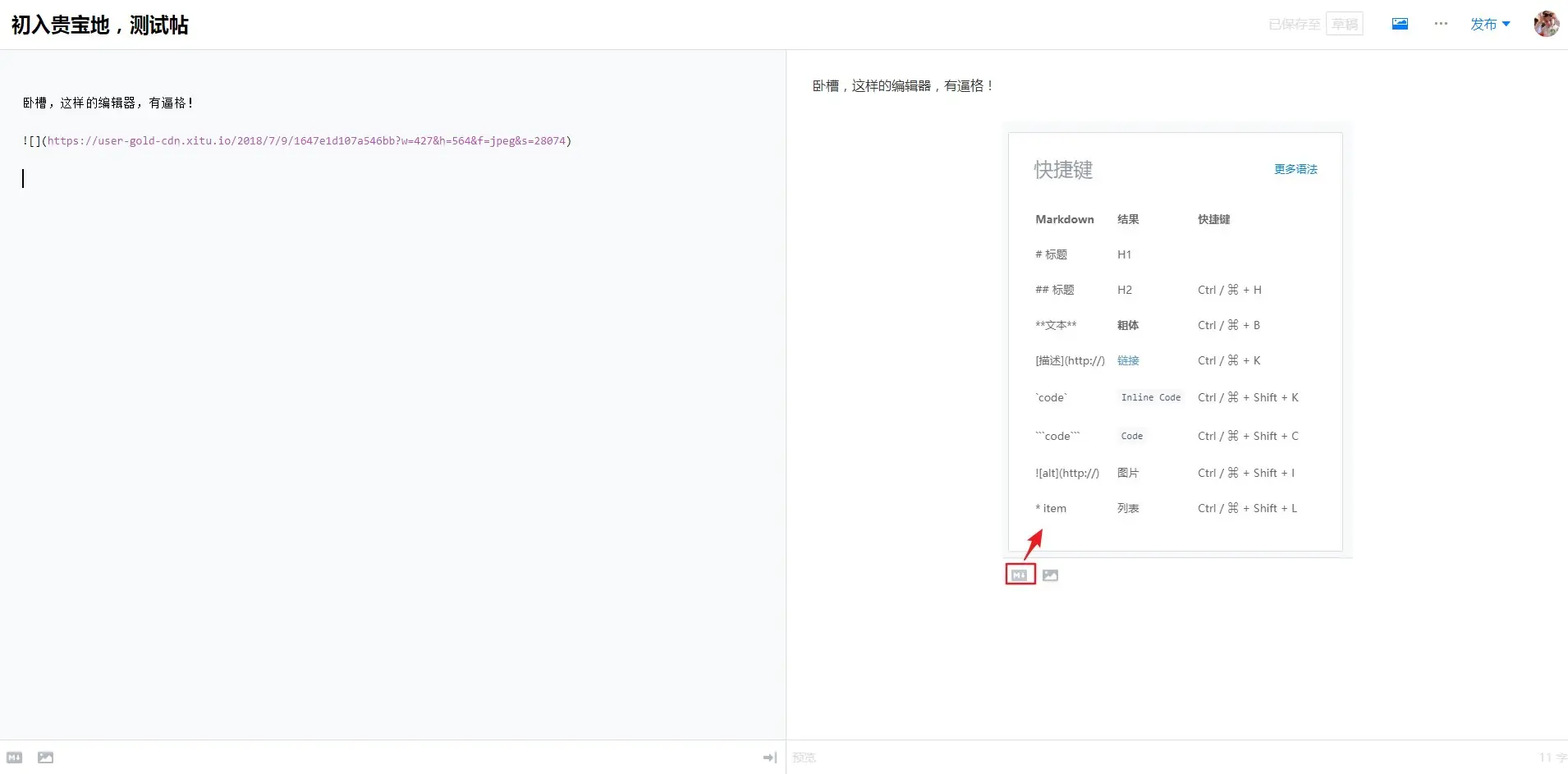Expand the 发布 publish dropdown
This screenshot has height=774, width=1568.
tap(1490, 25)
